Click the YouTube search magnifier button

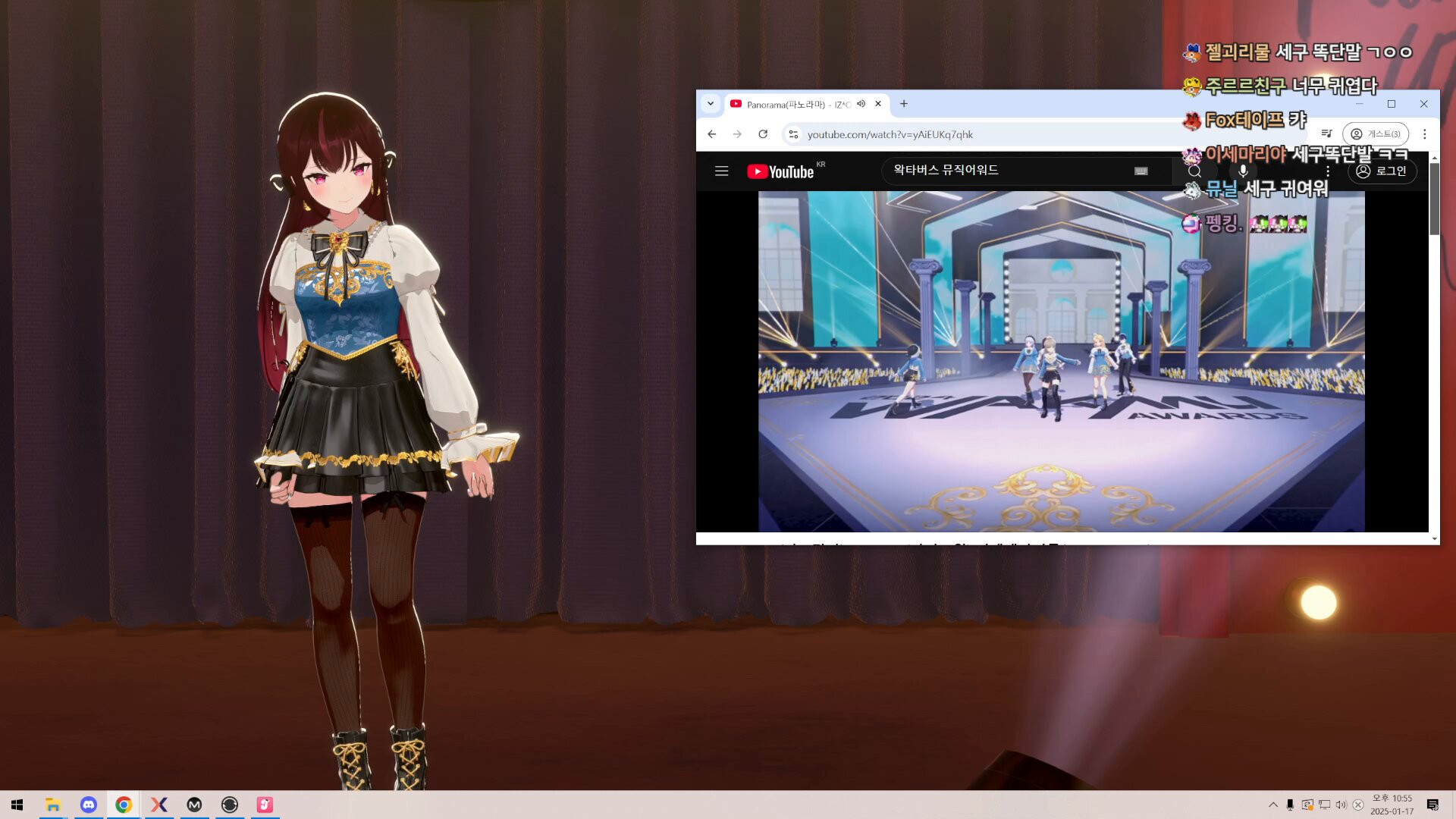pos(1194,171)
